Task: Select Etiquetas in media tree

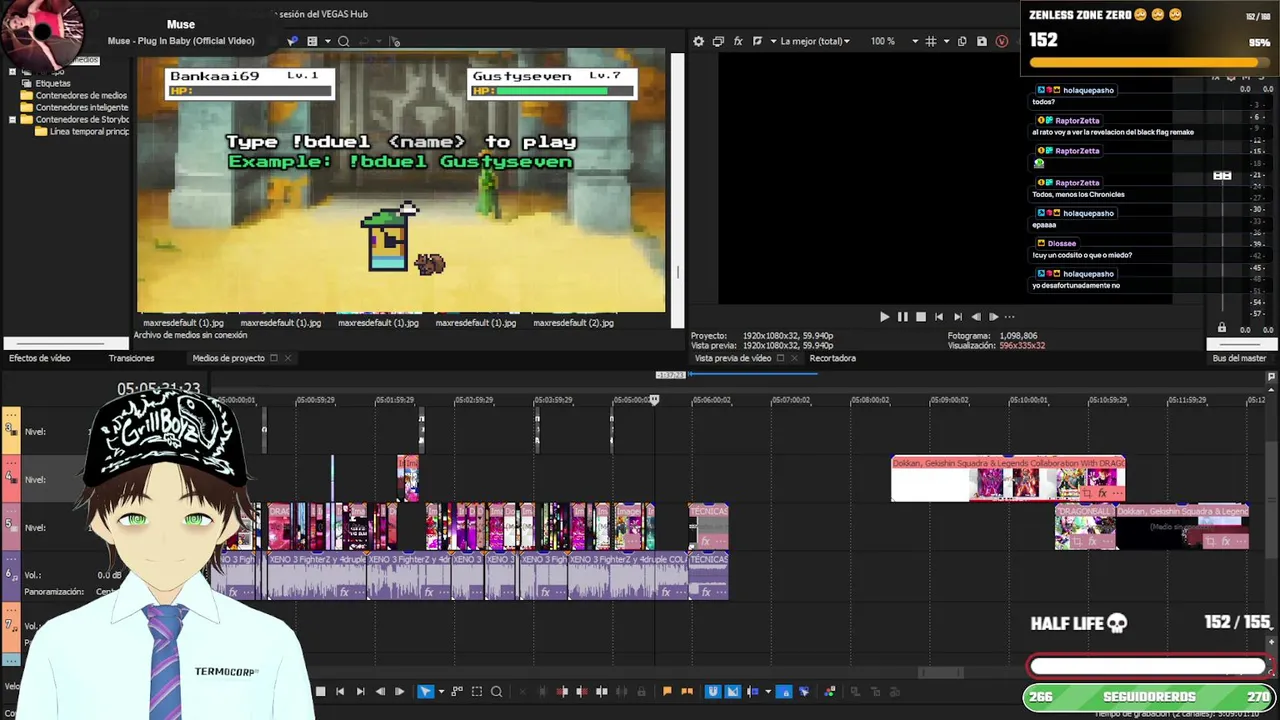Action: (x=53, y=84)
